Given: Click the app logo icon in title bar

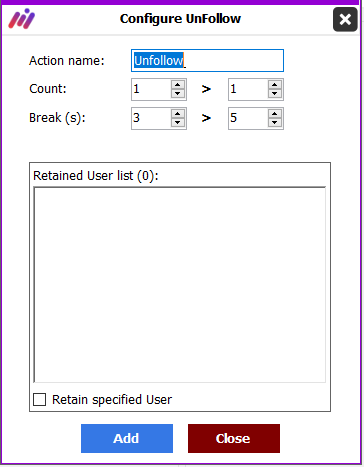Looking at the screenshot, I should 22,19.
